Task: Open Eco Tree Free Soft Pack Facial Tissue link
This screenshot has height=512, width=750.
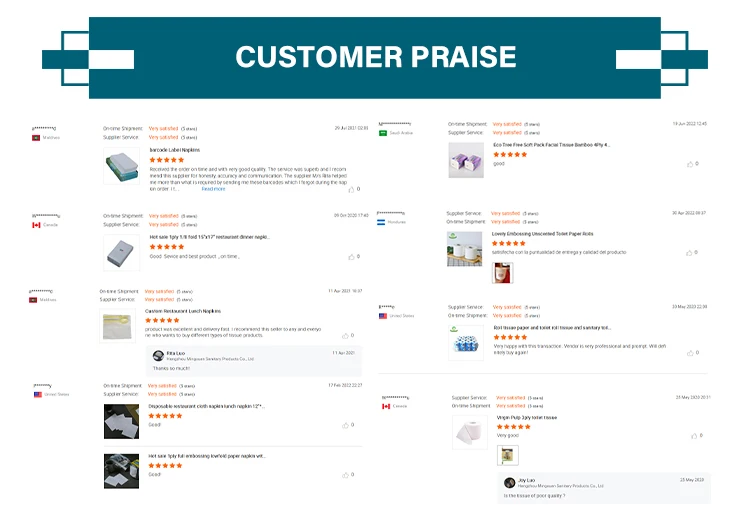Action: tap(551, 144)
